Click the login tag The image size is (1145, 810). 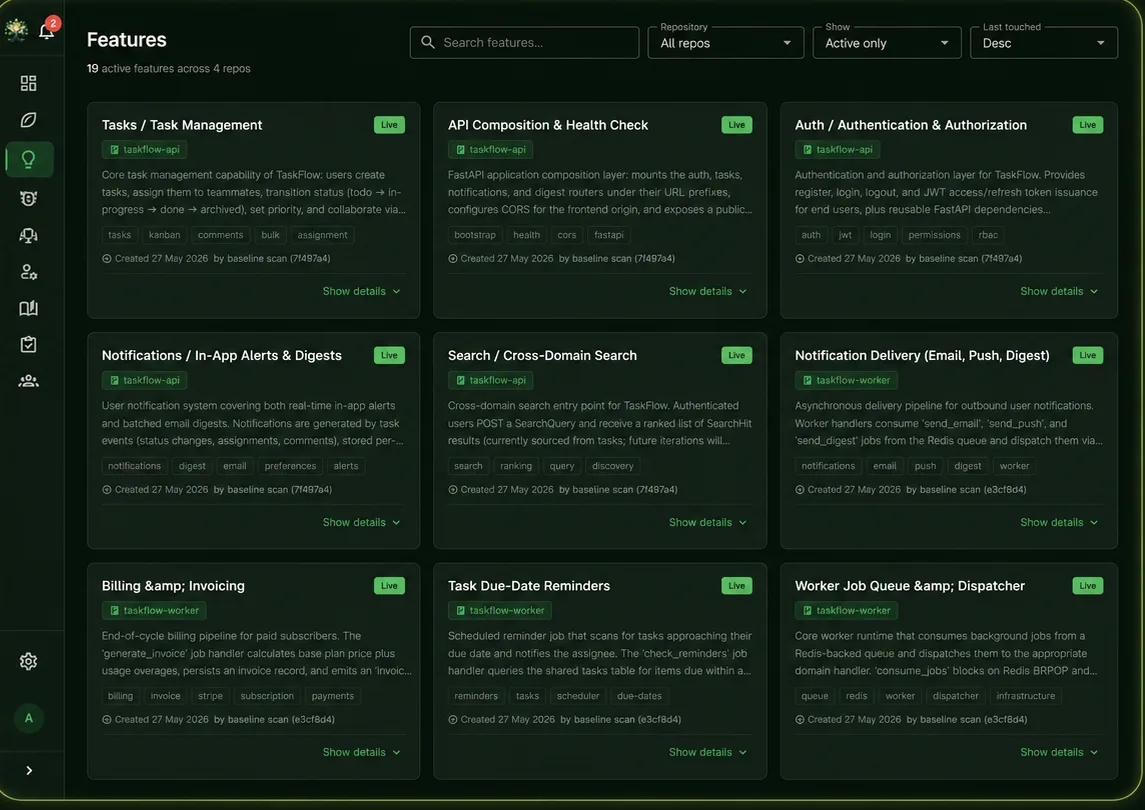880,235
